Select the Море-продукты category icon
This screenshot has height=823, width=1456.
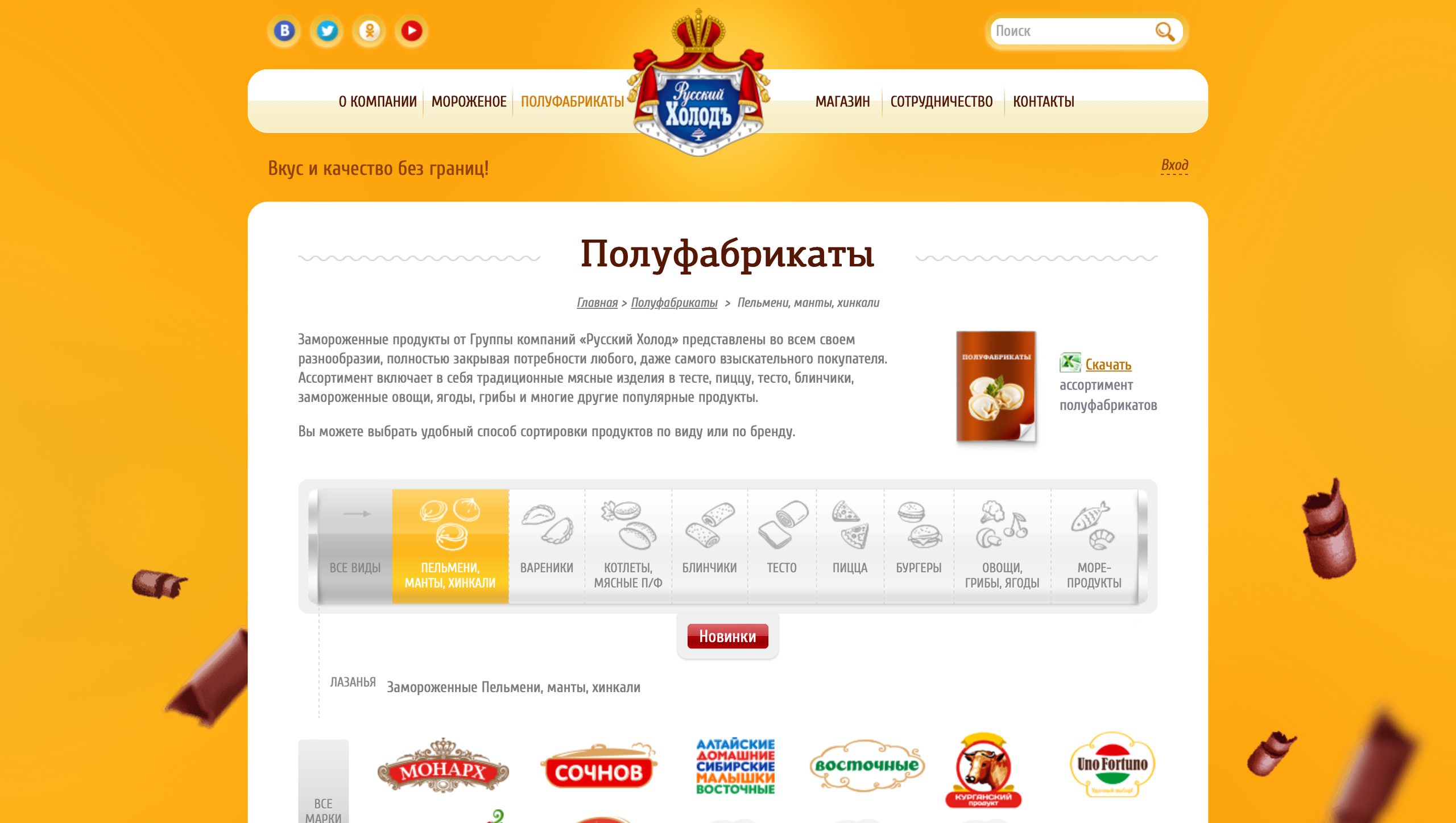[x=1093, y=524]
